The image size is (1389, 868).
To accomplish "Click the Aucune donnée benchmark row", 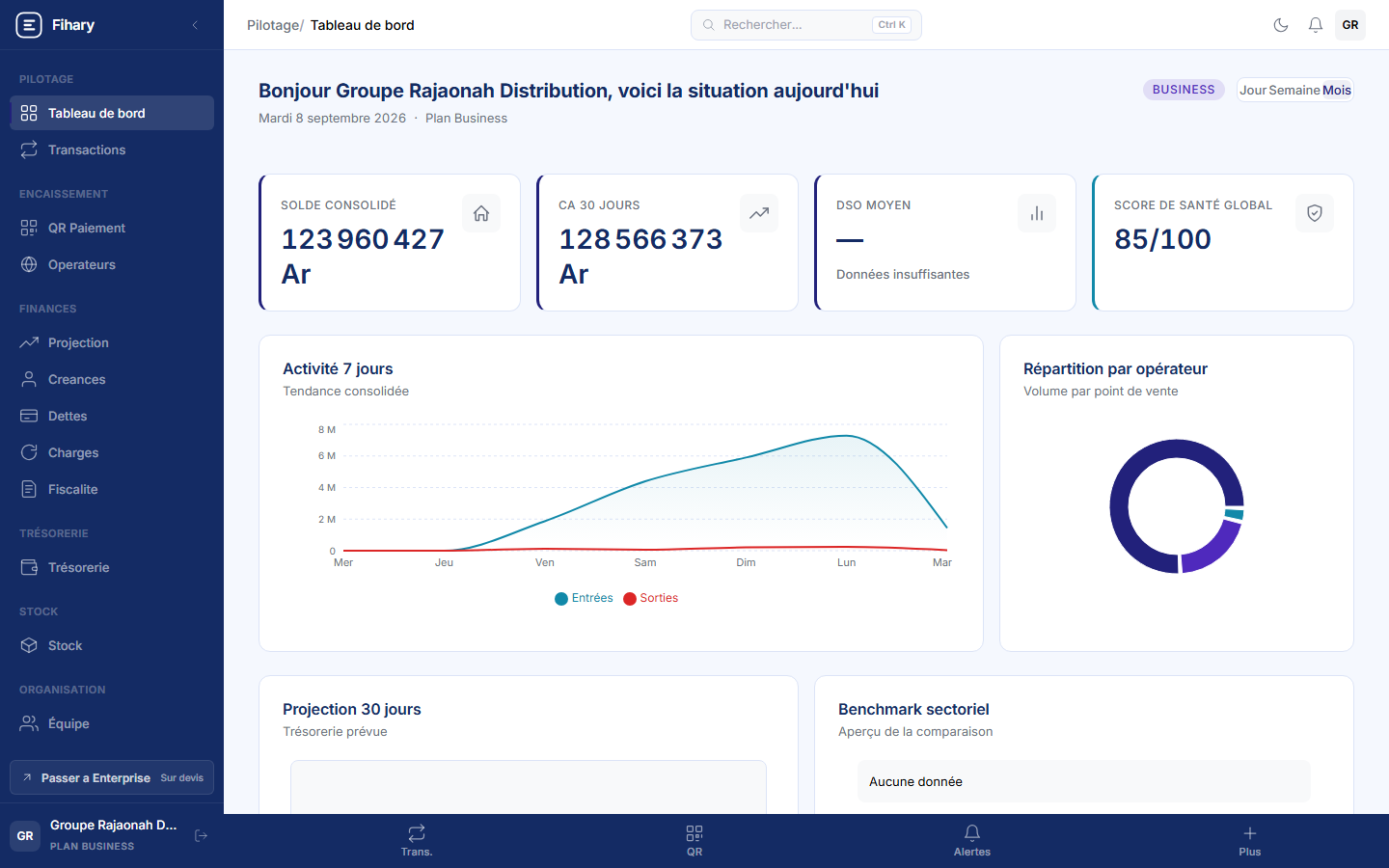I will [1084, 781].
